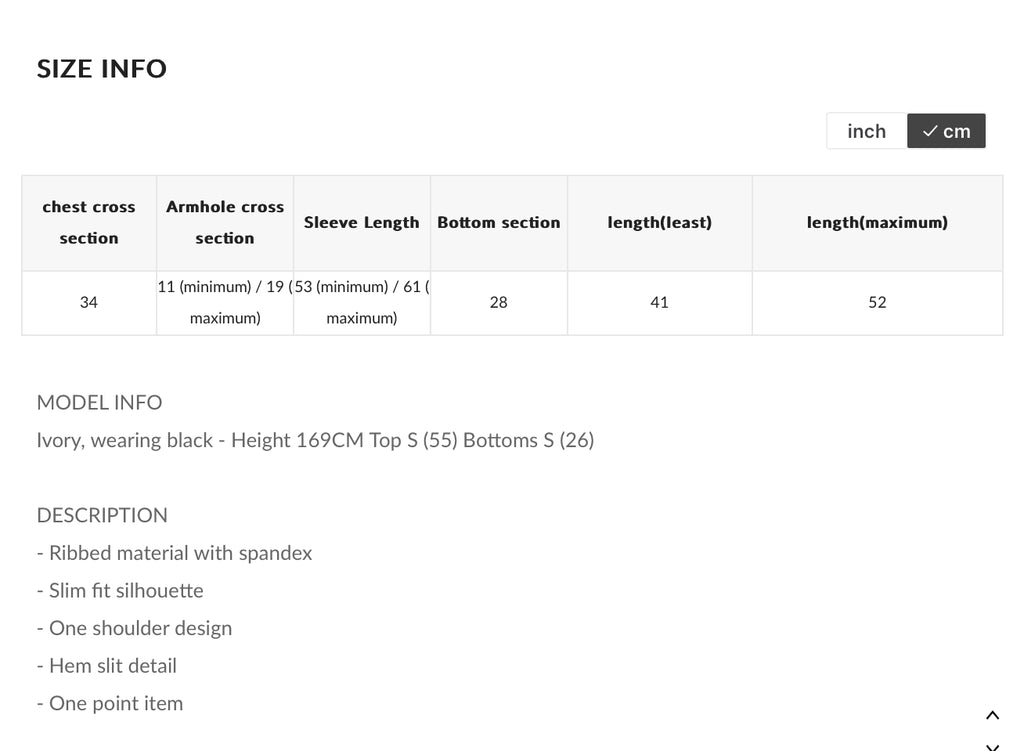Click the length least value 41
1024x751 pixels.
660,303
